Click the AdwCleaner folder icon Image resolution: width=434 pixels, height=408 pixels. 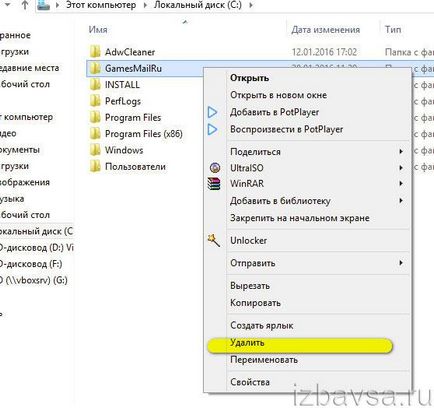95,52
